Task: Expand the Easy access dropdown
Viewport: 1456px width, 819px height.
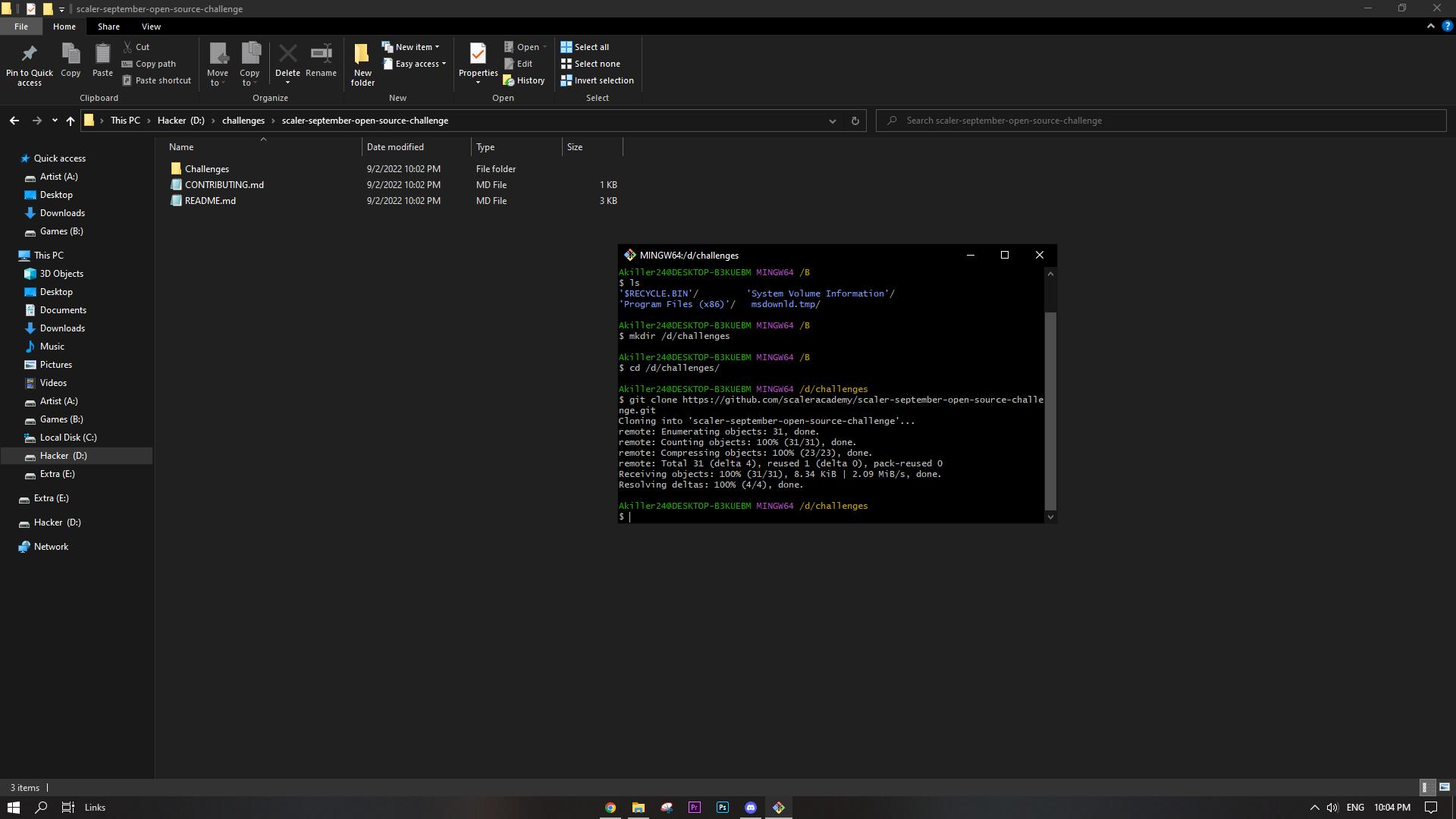Action: click(x=418, y=64)
